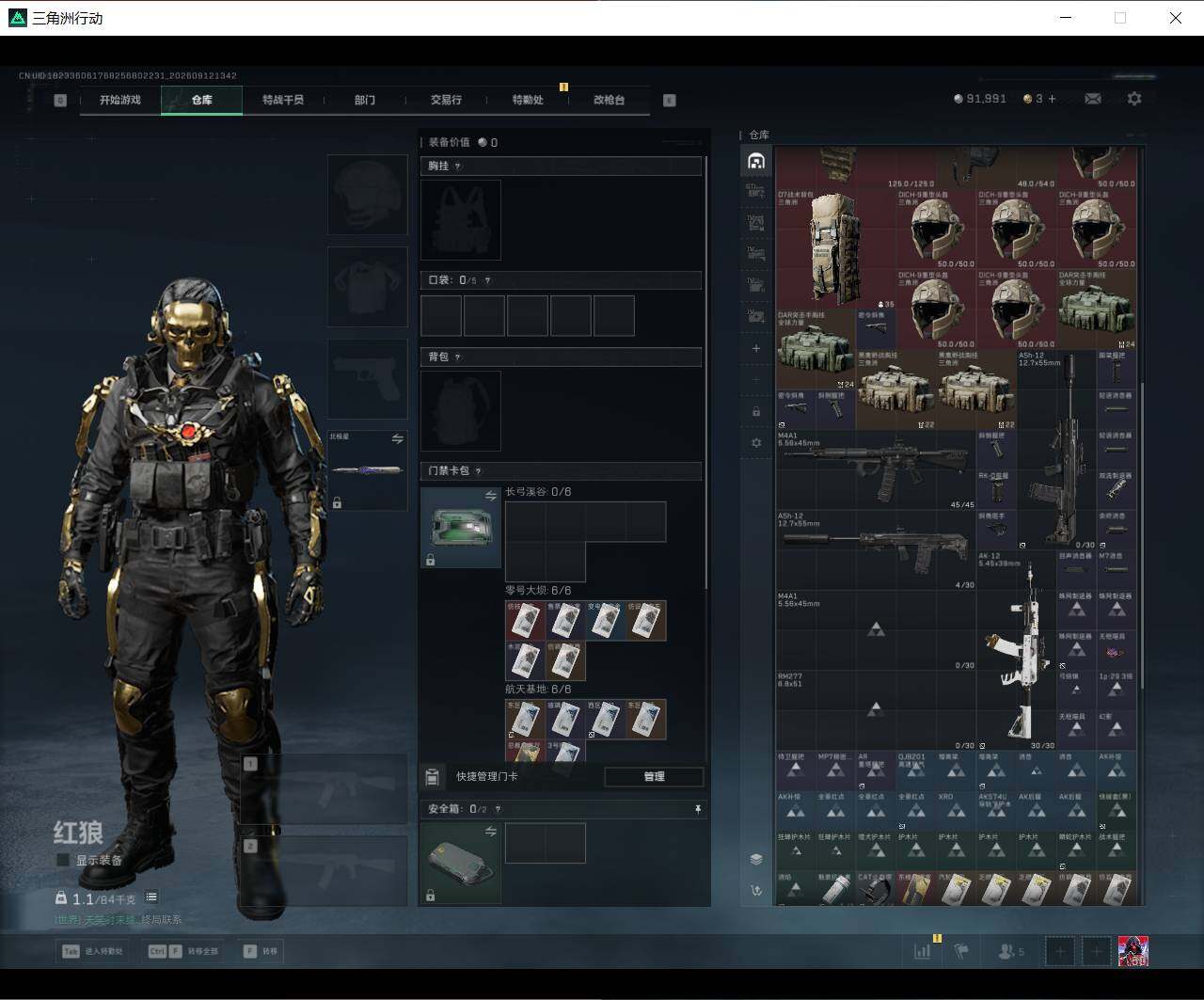Click the plus icon in warehouse sidebar
Screen dimensions: 1204x1000
756,349
